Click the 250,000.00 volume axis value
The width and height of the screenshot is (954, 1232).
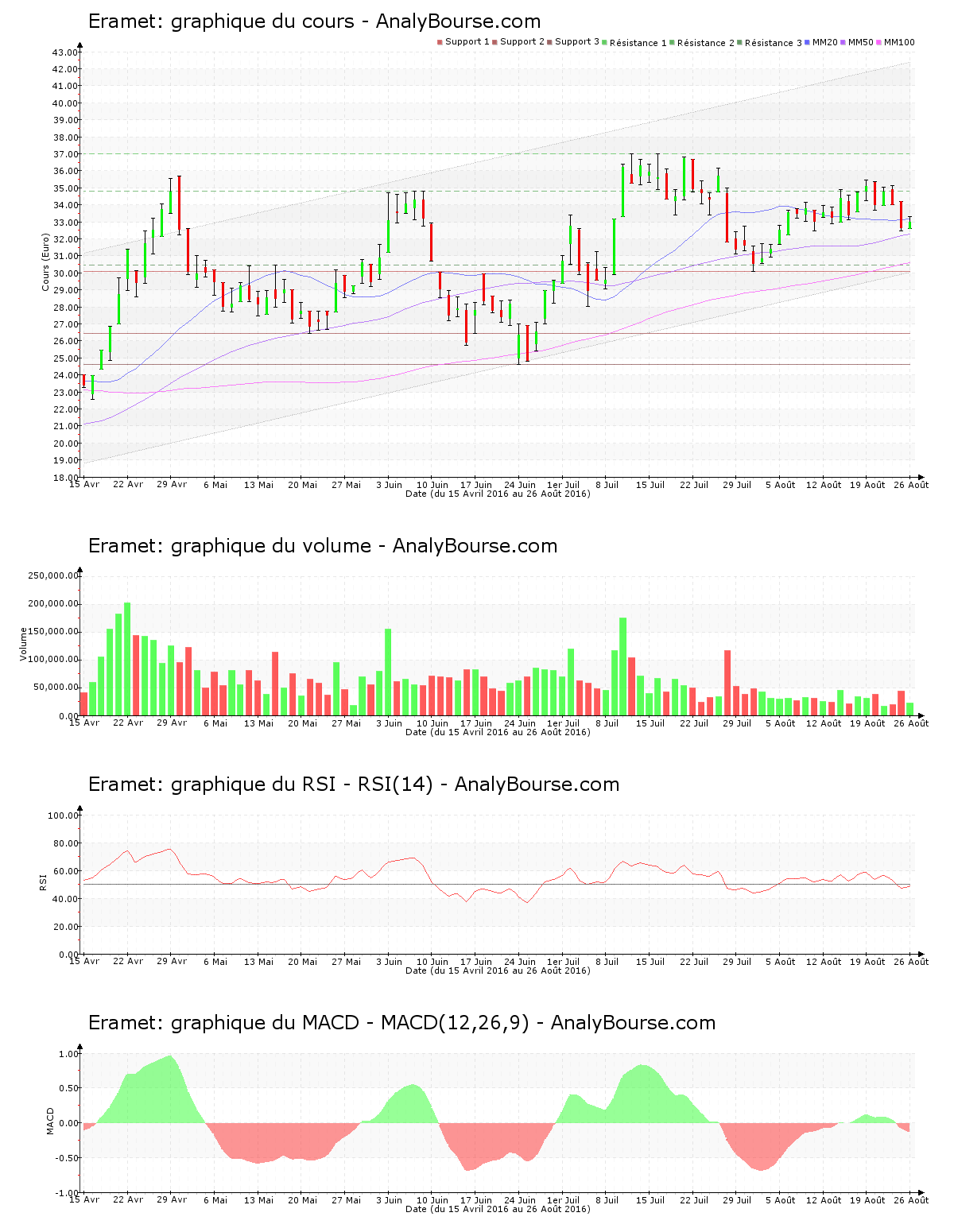coord(53,576)
